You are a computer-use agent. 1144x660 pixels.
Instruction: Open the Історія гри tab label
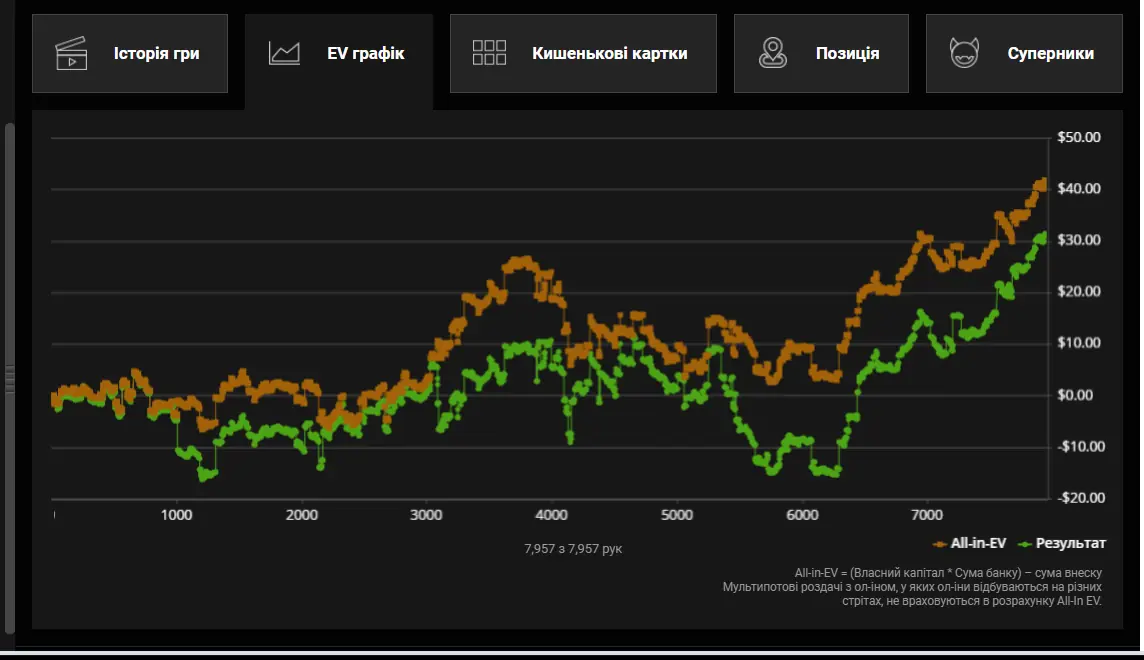156,53
